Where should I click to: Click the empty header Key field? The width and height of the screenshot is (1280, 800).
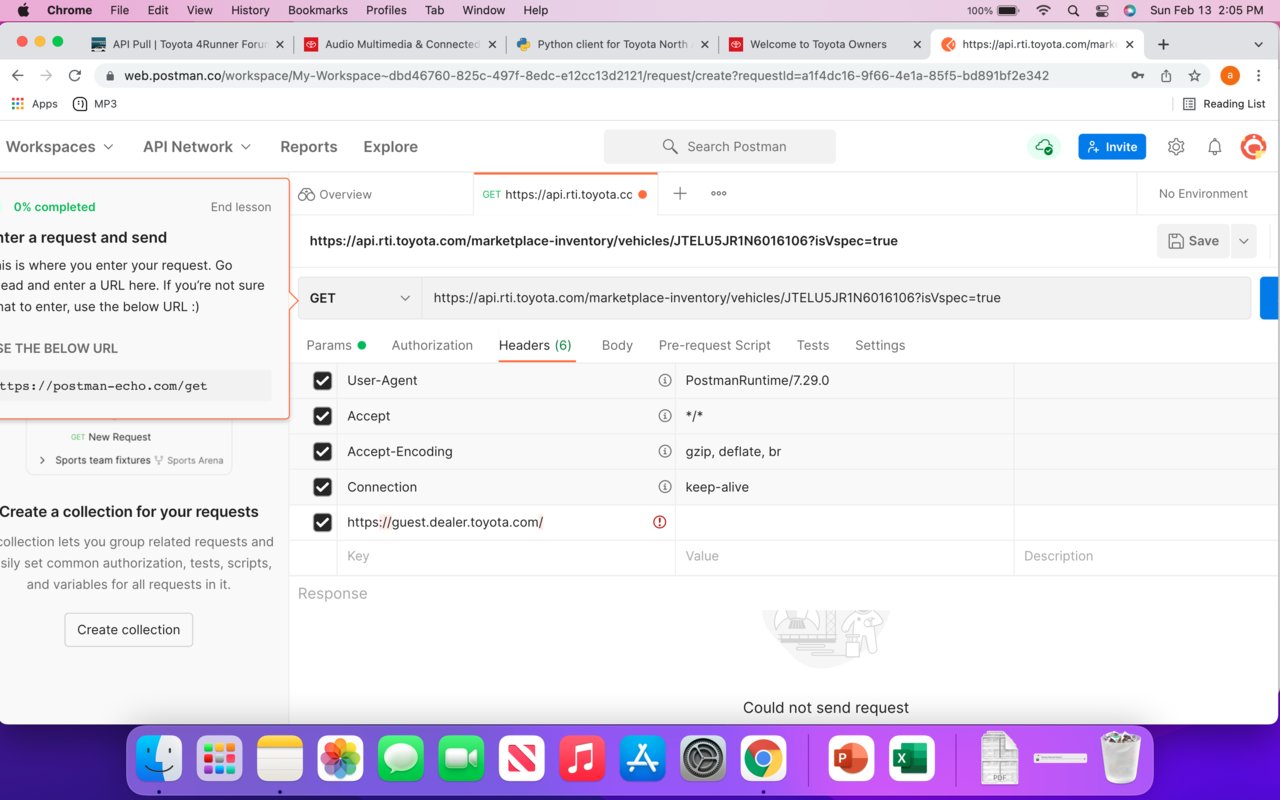click(x=506, y=556)
